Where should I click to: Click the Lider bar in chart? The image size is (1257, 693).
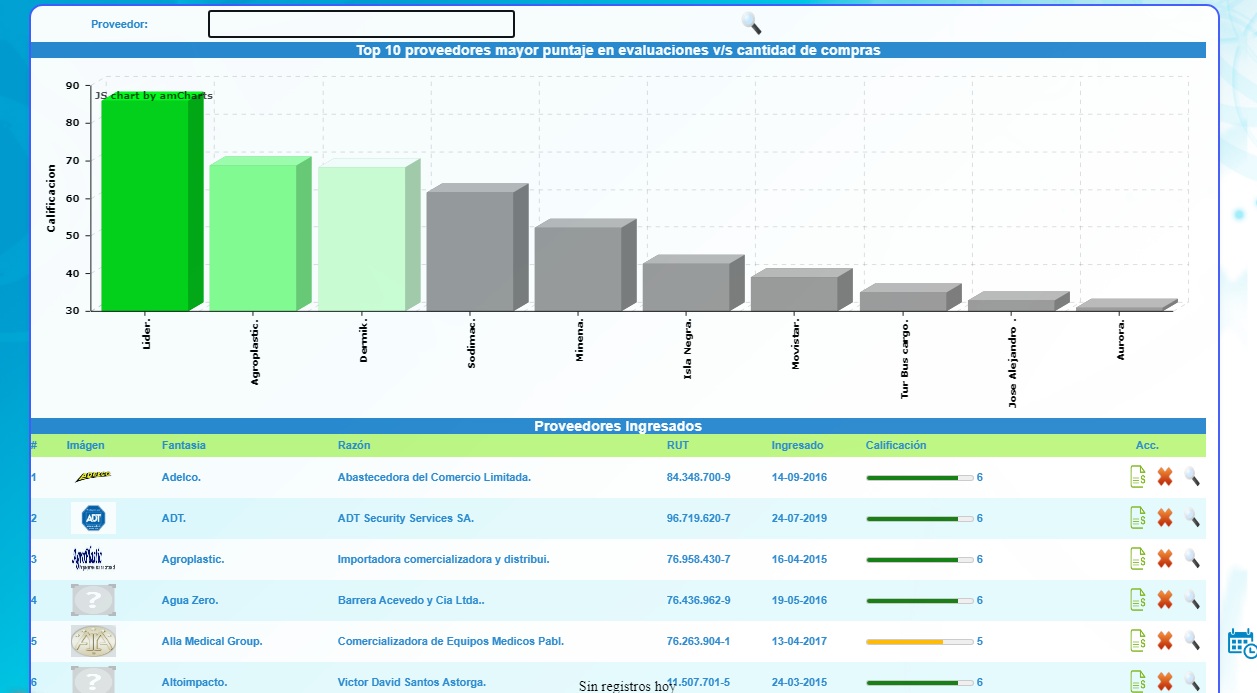click(145, 205)
